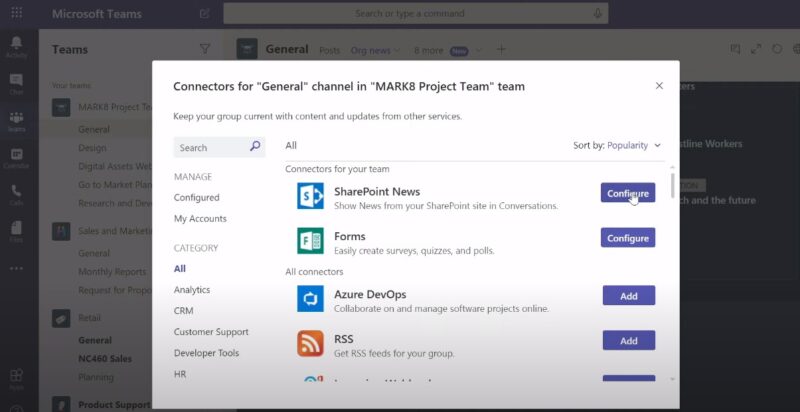Select the All category
800x412 pixels.
click(180, 269)
